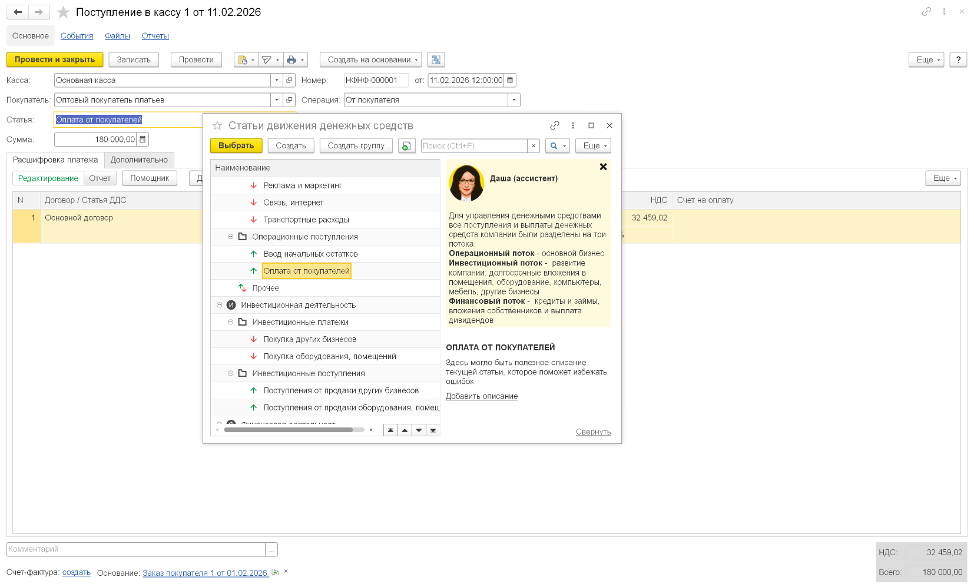Screen dimensions: 974x587
Task: Click the calendar icon next to document date
Action: point(511,80)
